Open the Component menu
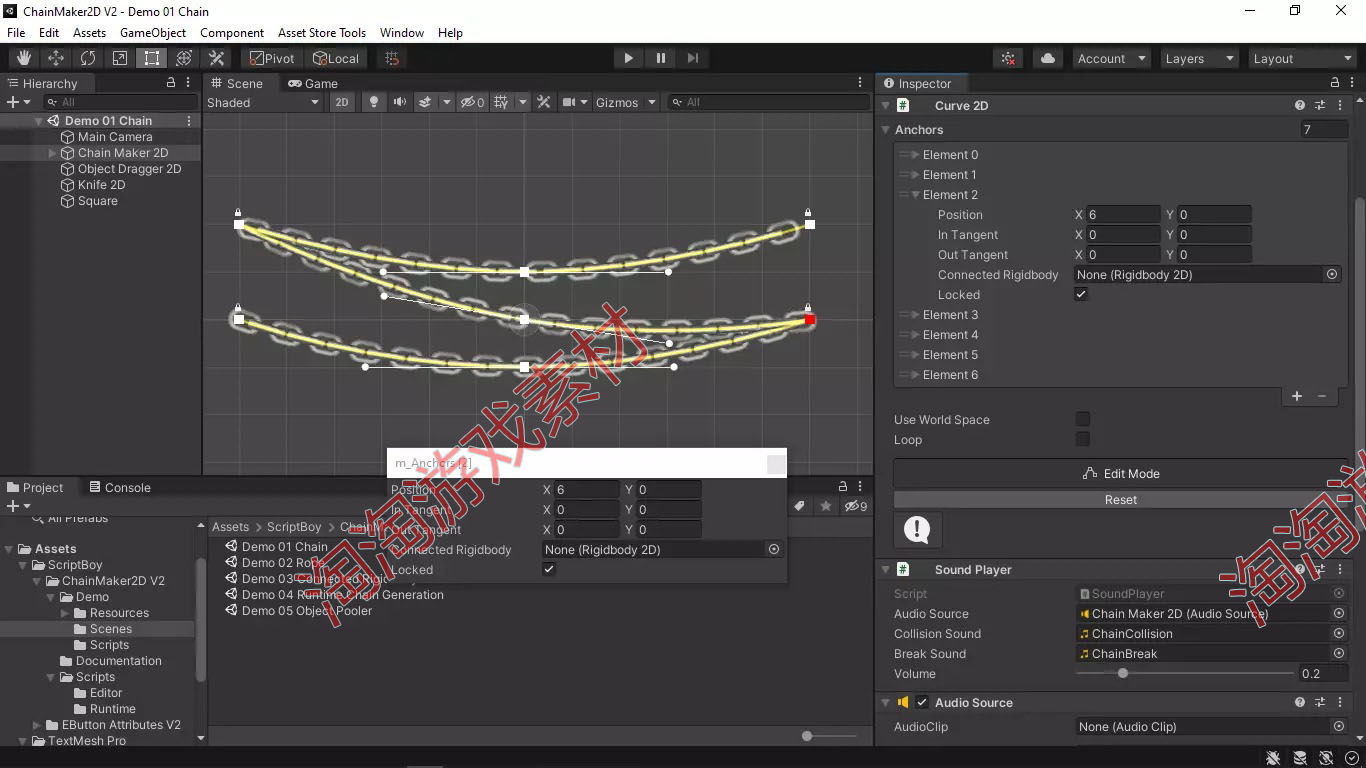This screenshot has height=768, width=1366. pos(232,32)
